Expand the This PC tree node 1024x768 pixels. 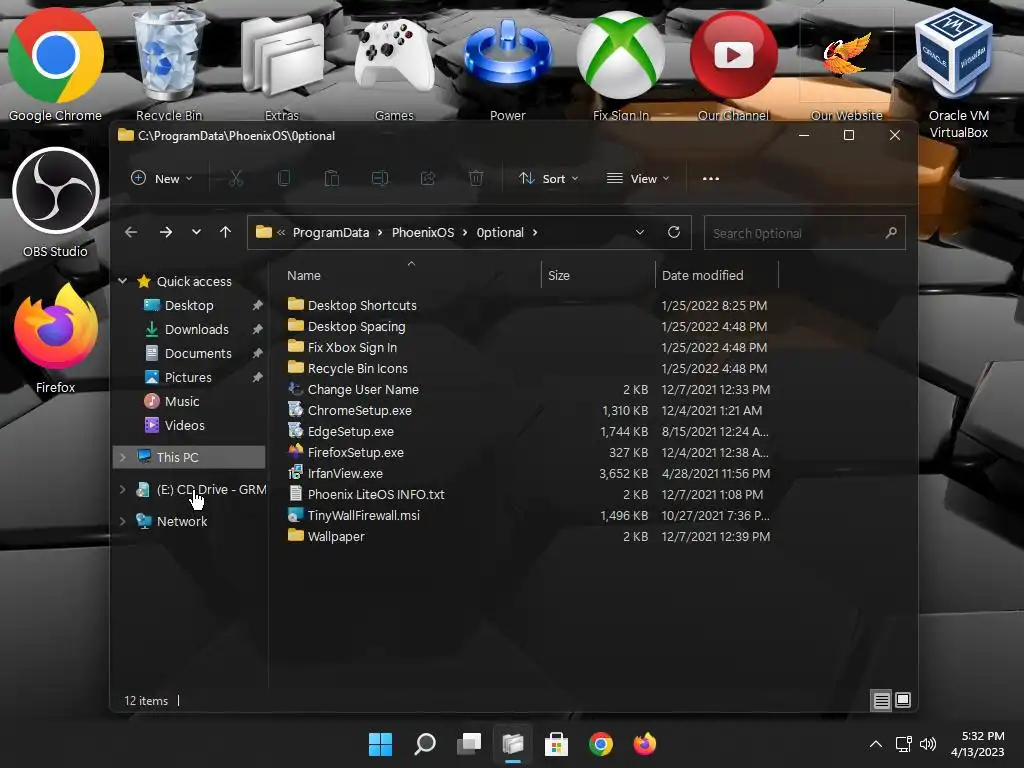pyautogui.click(x=122, y=457)
